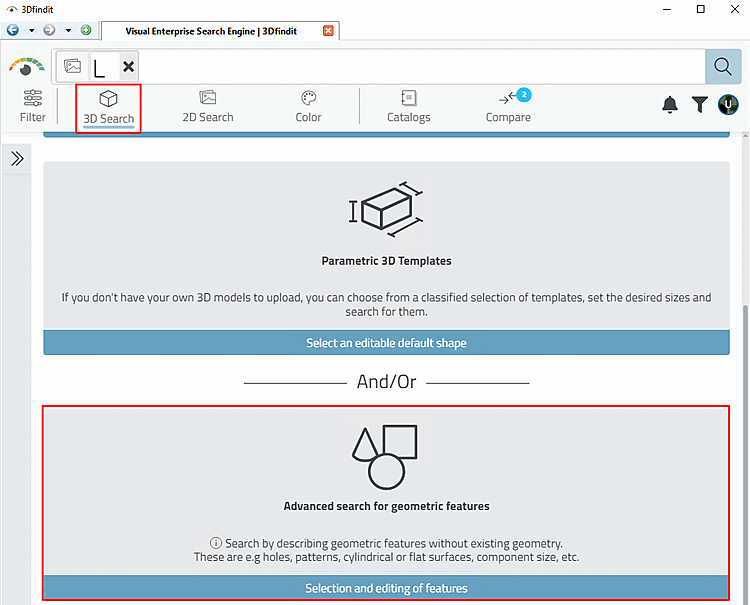750x605 pixels.
Task: Click the 3Dfindit title bar app icon
Action: pyautogui.click(x=12, y=9)
